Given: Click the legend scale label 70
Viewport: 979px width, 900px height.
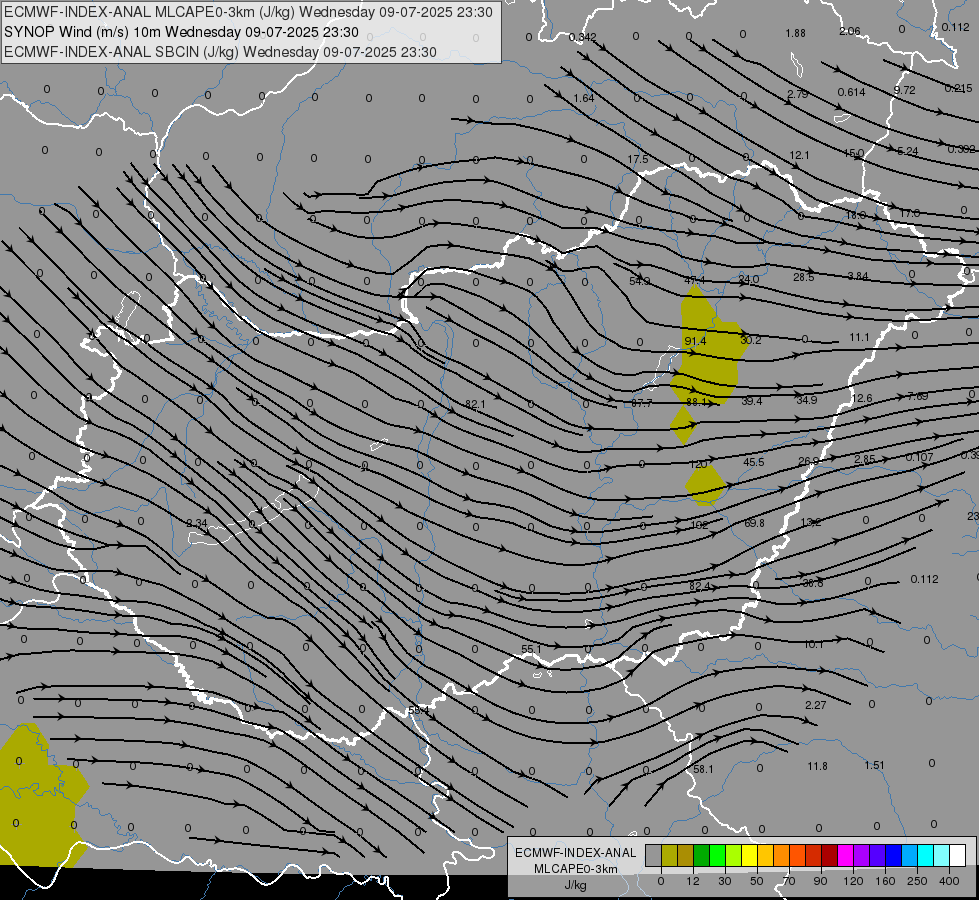Looking at the screenshot, I should [x=789, y=881].
